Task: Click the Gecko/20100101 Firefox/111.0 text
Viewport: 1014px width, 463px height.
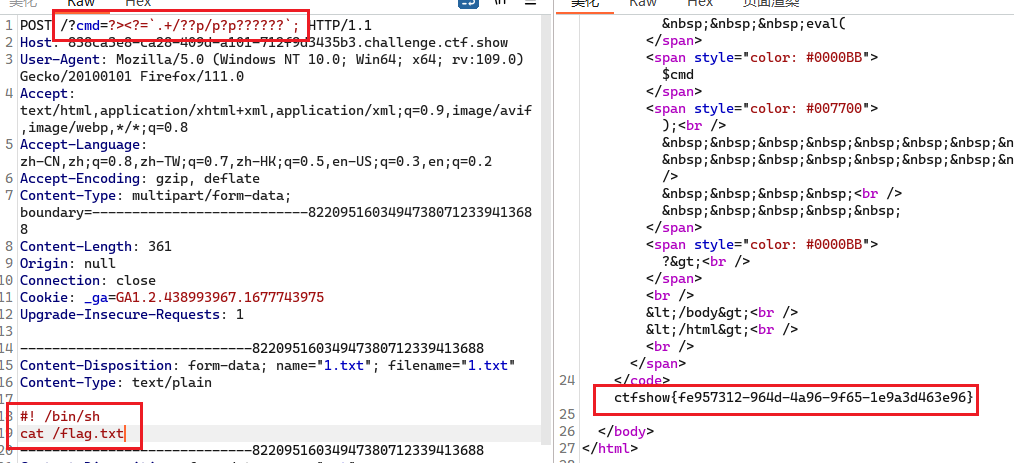Action: pos(132,77)
